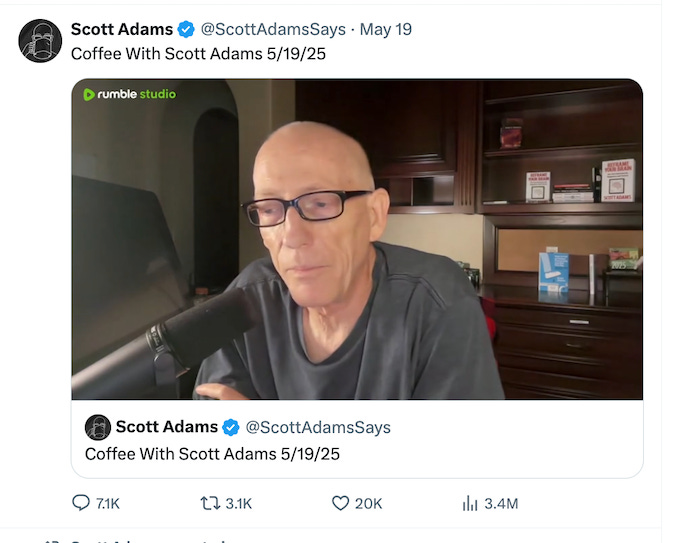Open view analytics bar chart icon
This screenshot has width=676, height=543.
470,503
